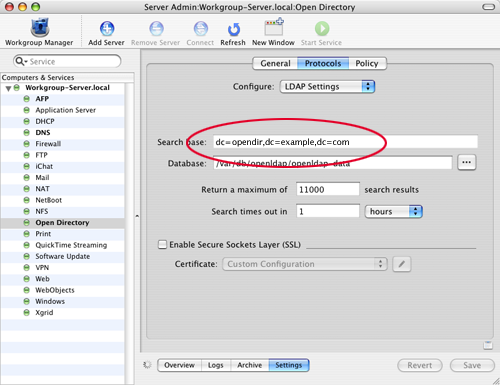The image size is (500, 385).
Task: Select WebObjects service
Action: coord(55,290)
